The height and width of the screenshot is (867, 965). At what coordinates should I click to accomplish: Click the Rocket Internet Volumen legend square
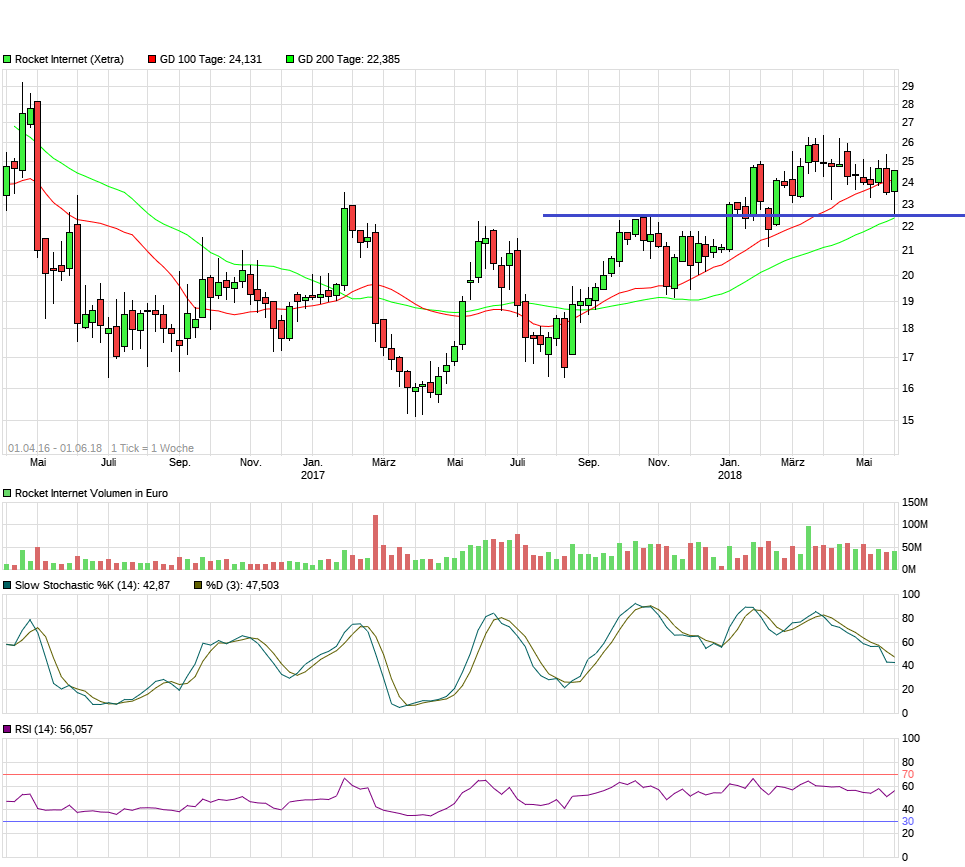tap(7, 493)
